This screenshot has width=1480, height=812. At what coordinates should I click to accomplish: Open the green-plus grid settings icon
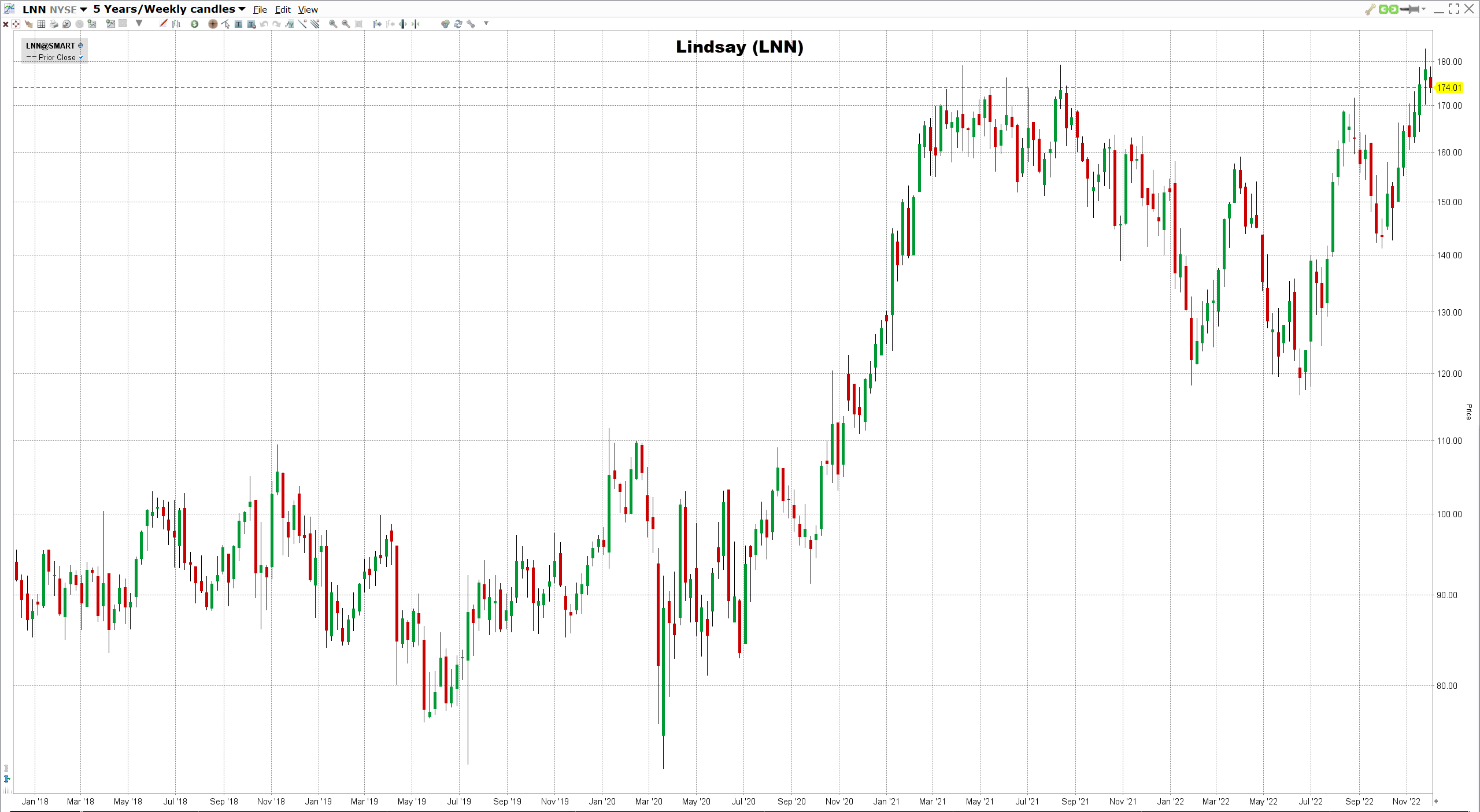(x=92, y=24)
